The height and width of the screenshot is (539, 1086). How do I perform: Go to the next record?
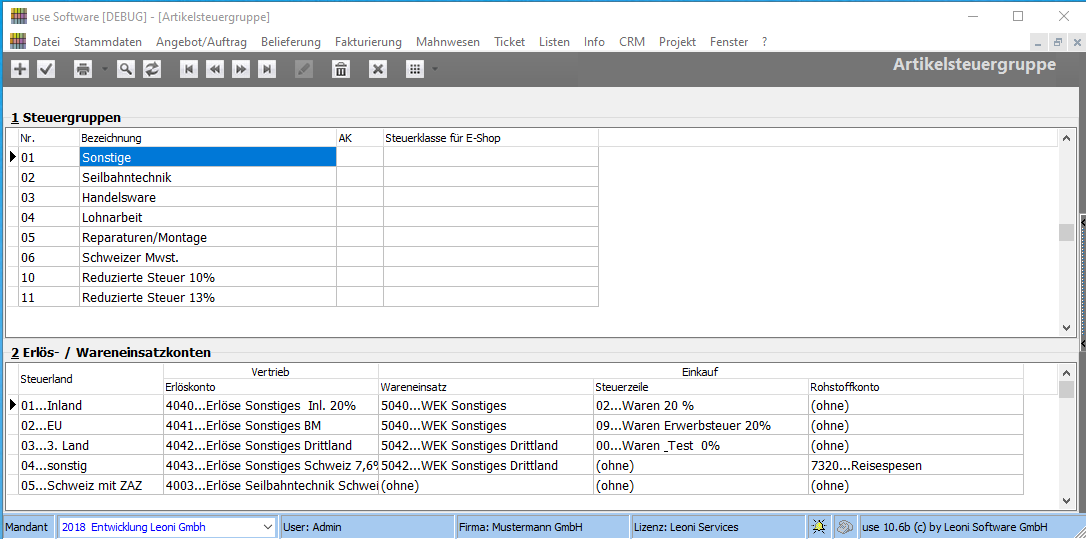pyautogui.click(x=240, y=69)
